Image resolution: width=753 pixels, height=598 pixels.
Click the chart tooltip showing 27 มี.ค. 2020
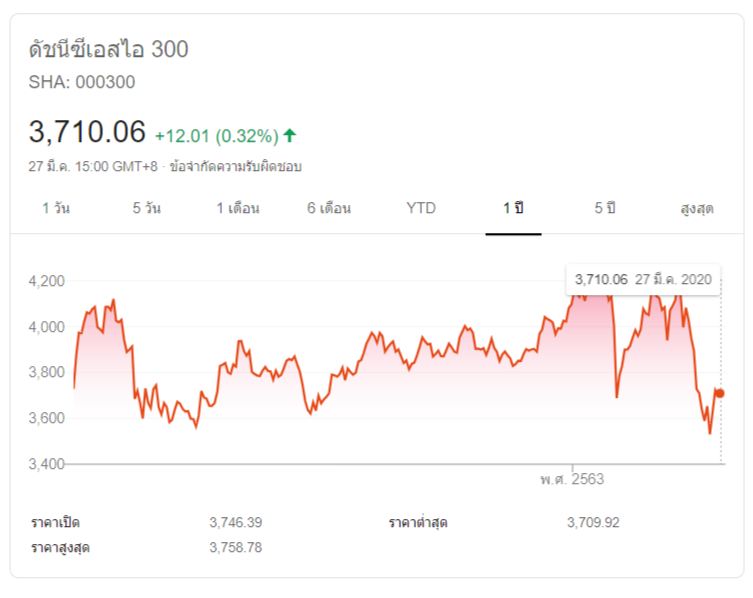643,279
